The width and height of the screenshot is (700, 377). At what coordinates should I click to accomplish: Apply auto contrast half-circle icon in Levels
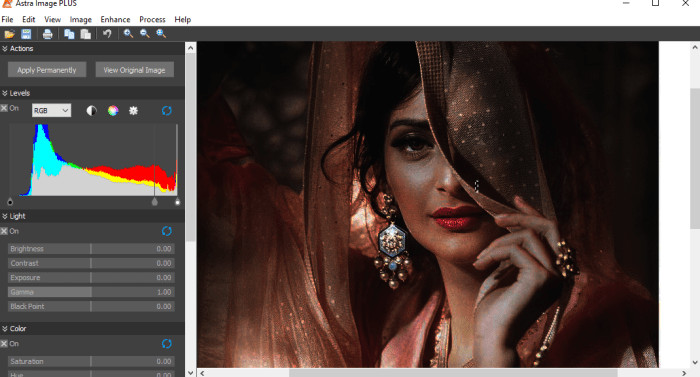point(92,111)
